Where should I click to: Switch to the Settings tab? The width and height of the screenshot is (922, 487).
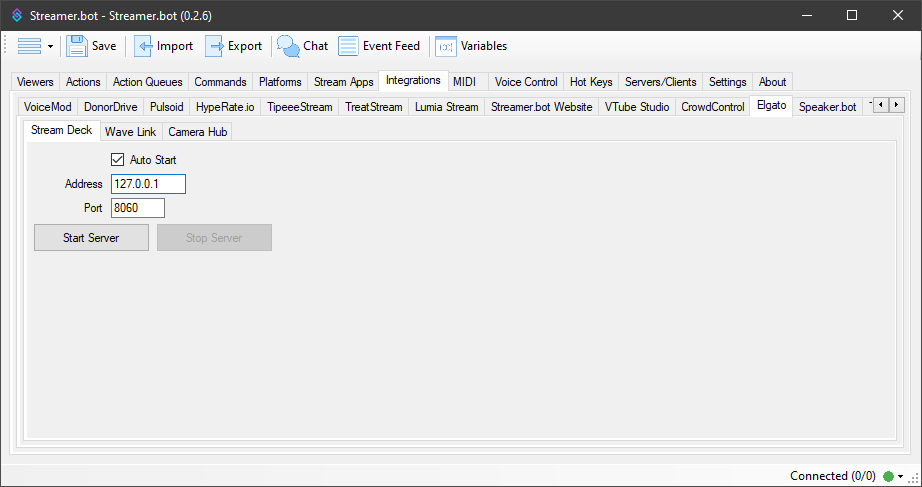pyautogui.click(x=727, y=82)
